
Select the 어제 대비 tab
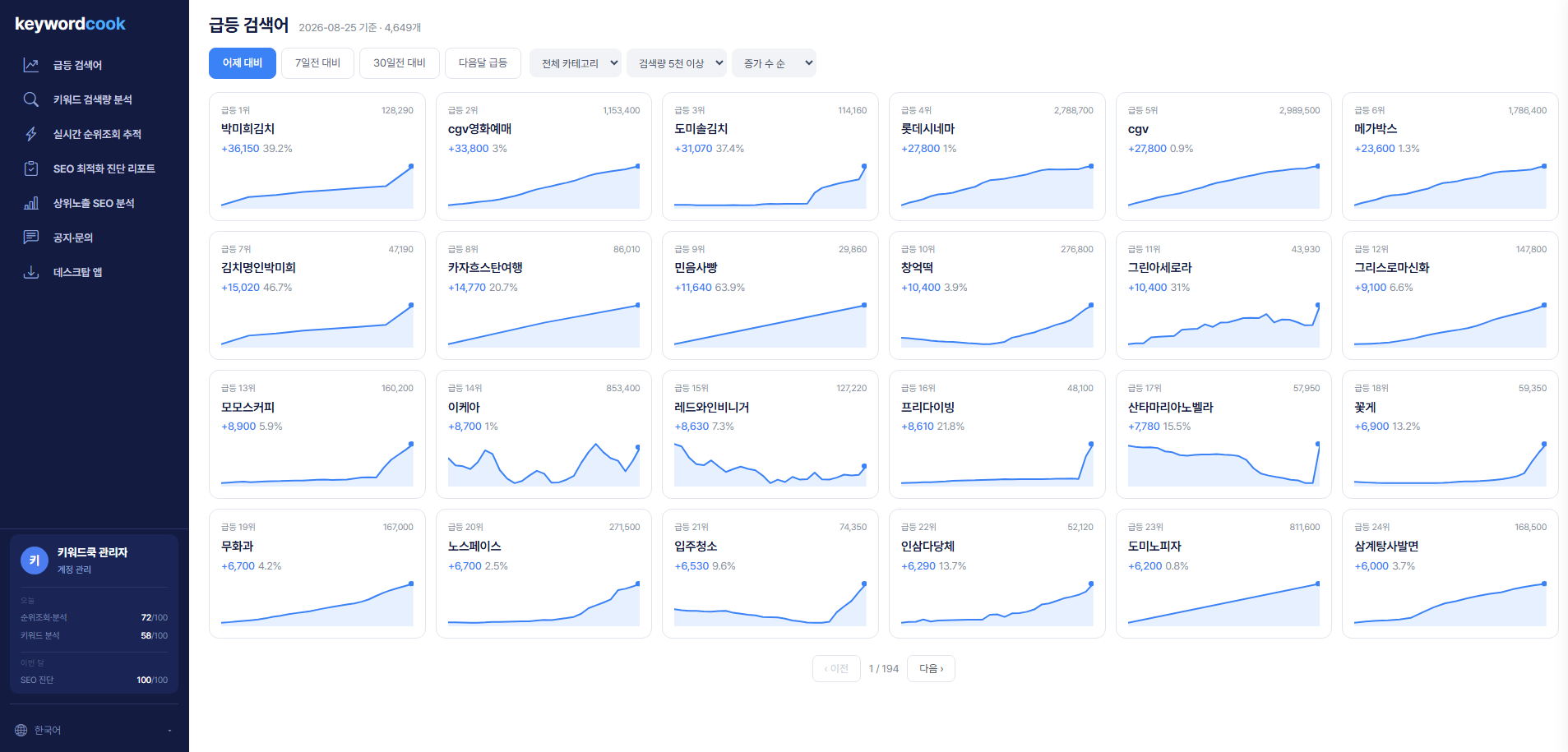point(243,63)
